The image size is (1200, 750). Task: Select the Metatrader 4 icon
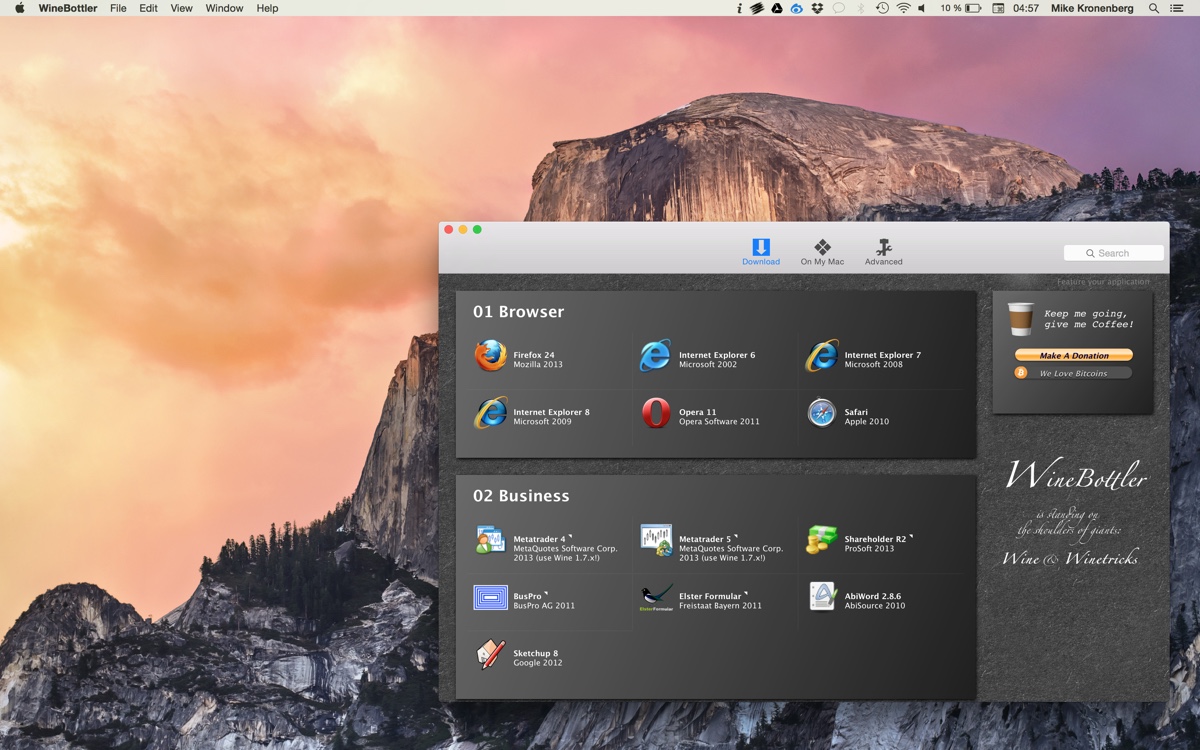490,540
